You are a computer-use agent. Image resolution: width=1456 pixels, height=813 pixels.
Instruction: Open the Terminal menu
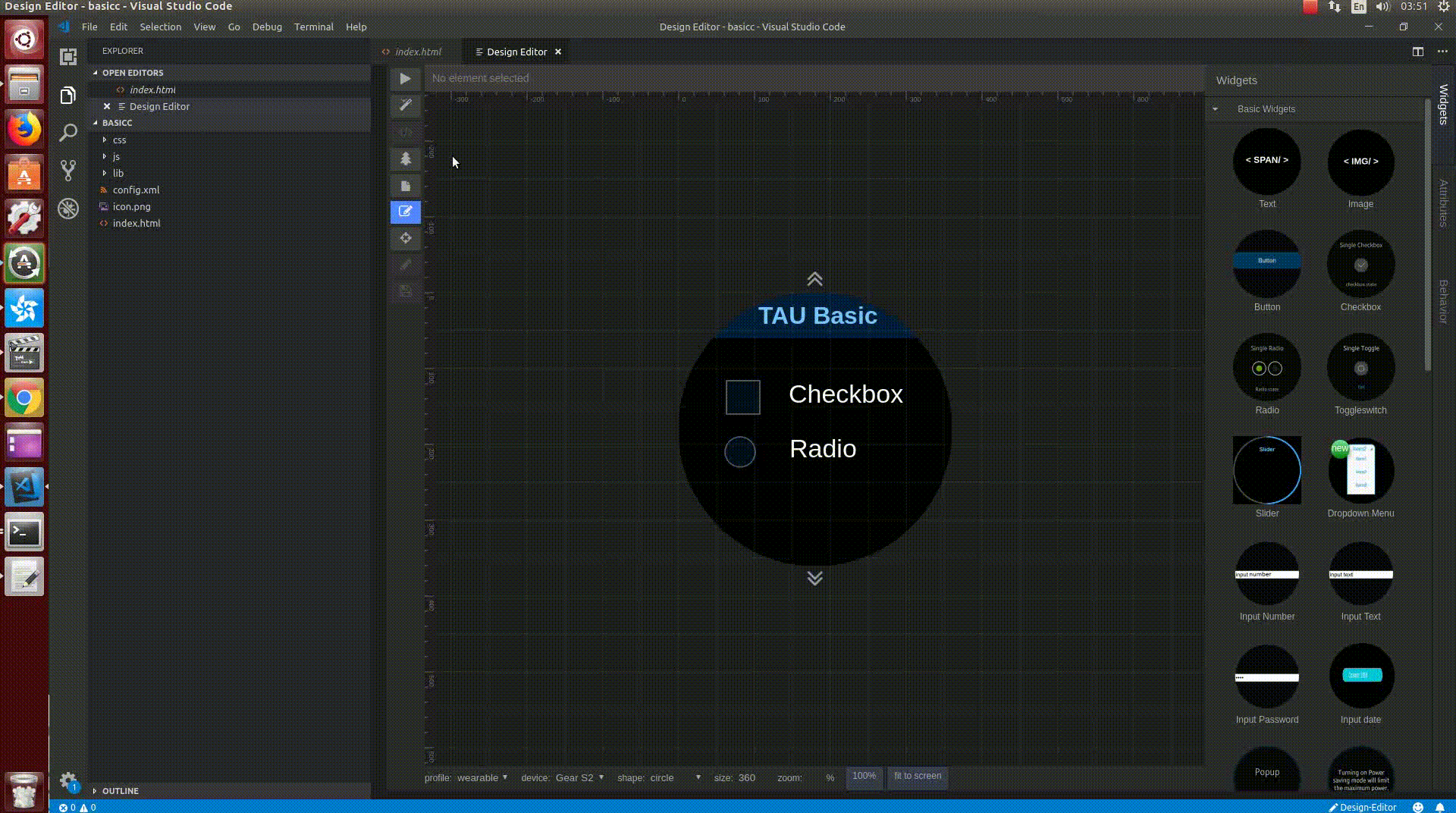coord(313,27)
